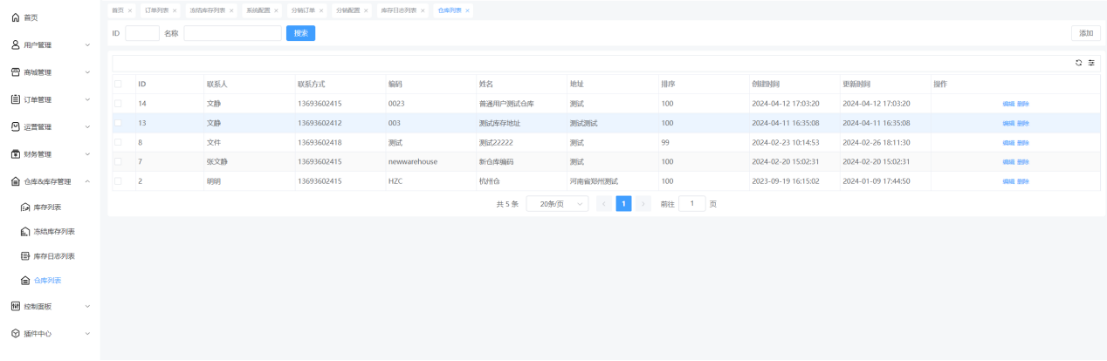The height and width of the screenshot is (361, 1107).
Task: Click the 插件中心 cube icon
Action: point(16,333)
